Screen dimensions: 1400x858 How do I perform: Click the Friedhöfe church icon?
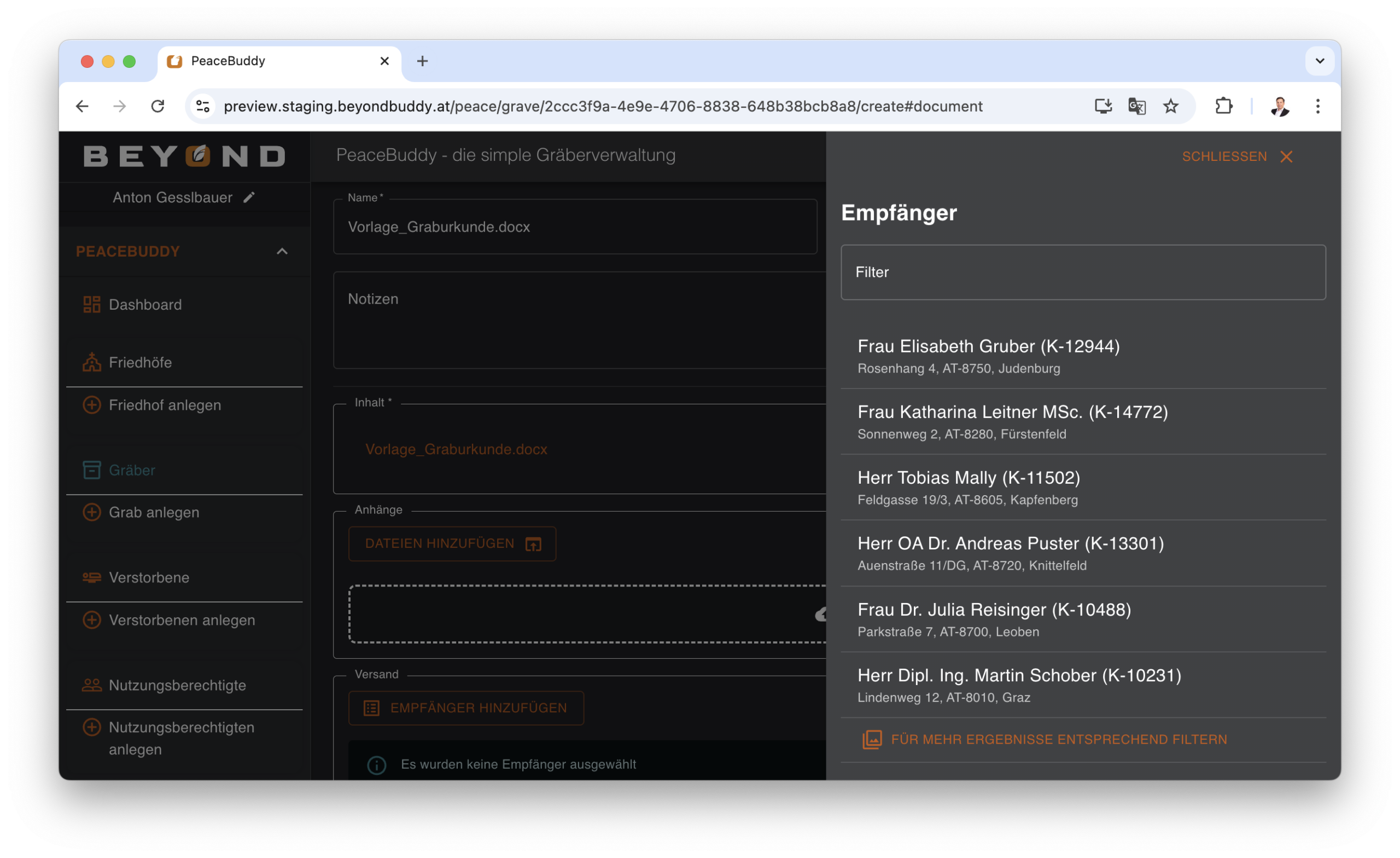coord(91,362)
